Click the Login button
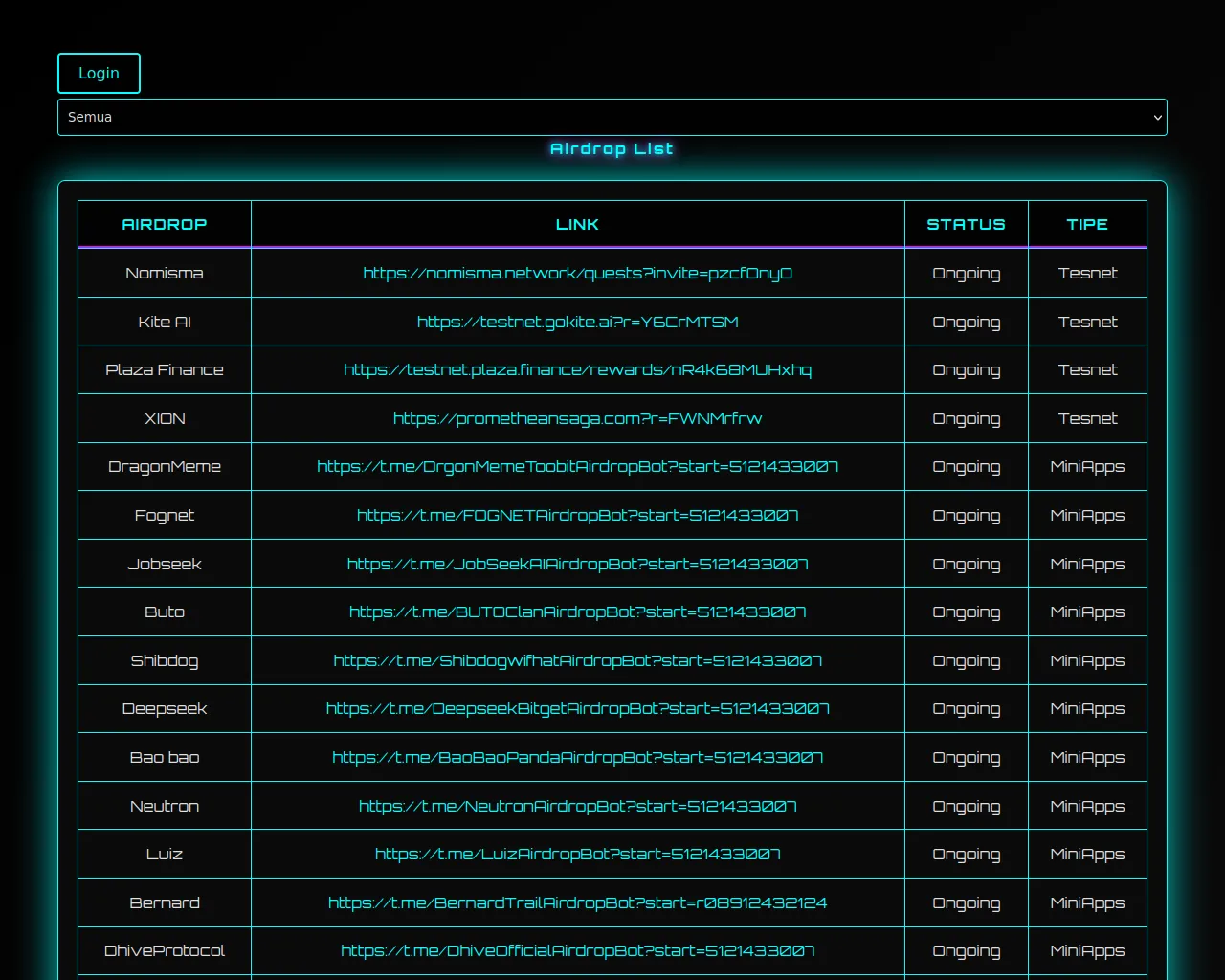The width and height of the screenshot is (1225, 980). 99,74
